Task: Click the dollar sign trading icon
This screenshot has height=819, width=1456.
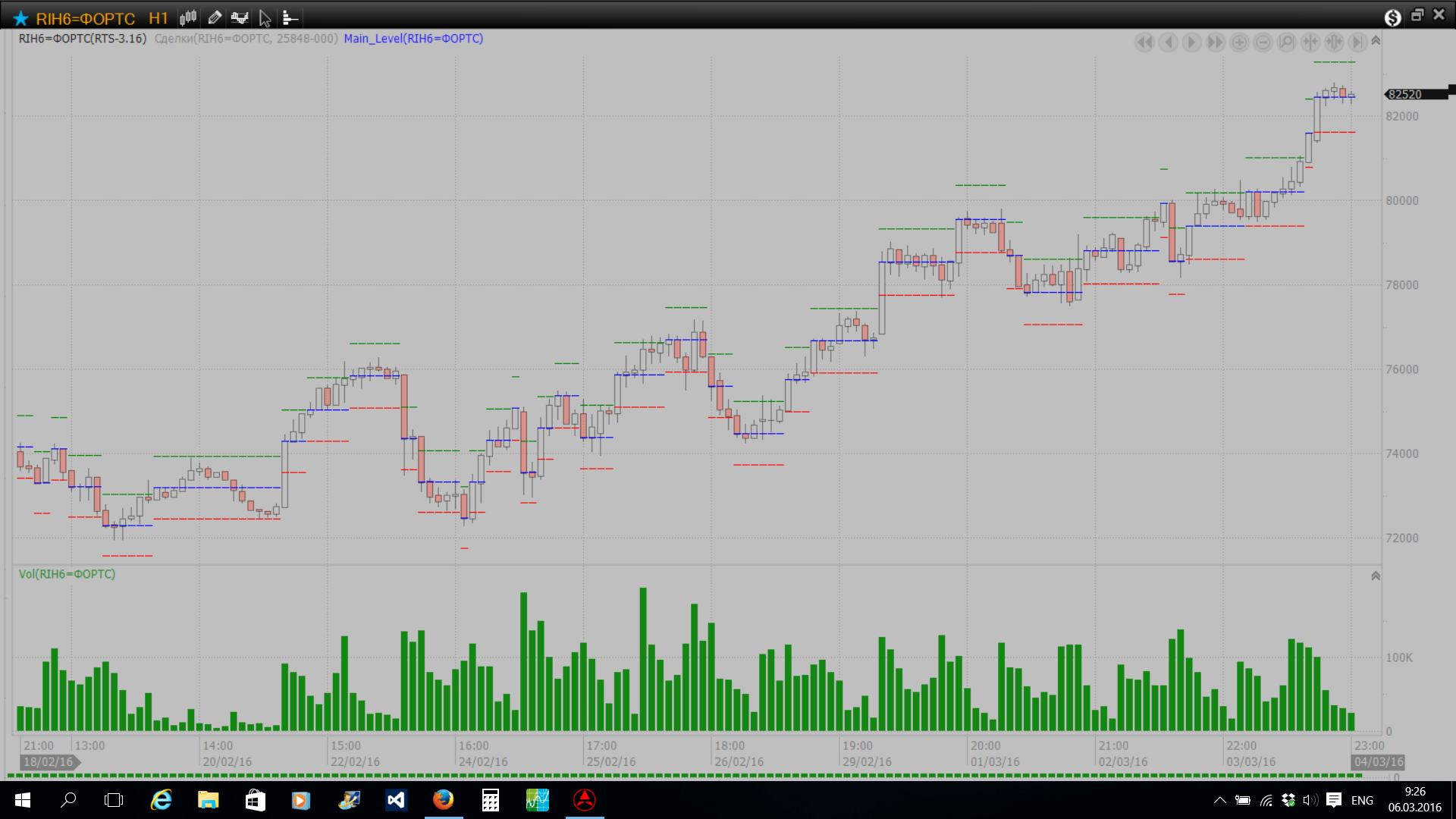Action: pyautogui.click(x=1392, y=17)
